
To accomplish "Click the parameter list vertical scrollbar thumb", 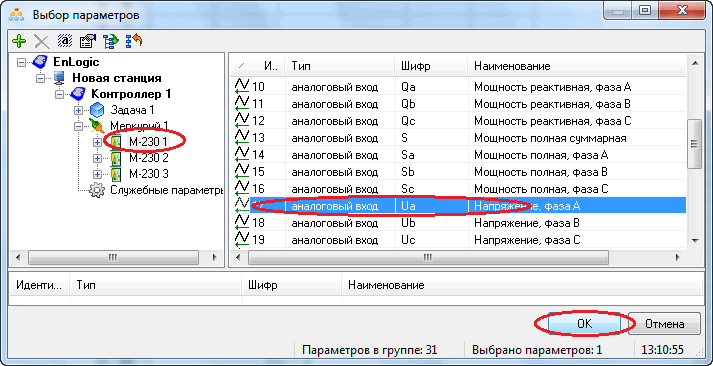I will 694,144.
